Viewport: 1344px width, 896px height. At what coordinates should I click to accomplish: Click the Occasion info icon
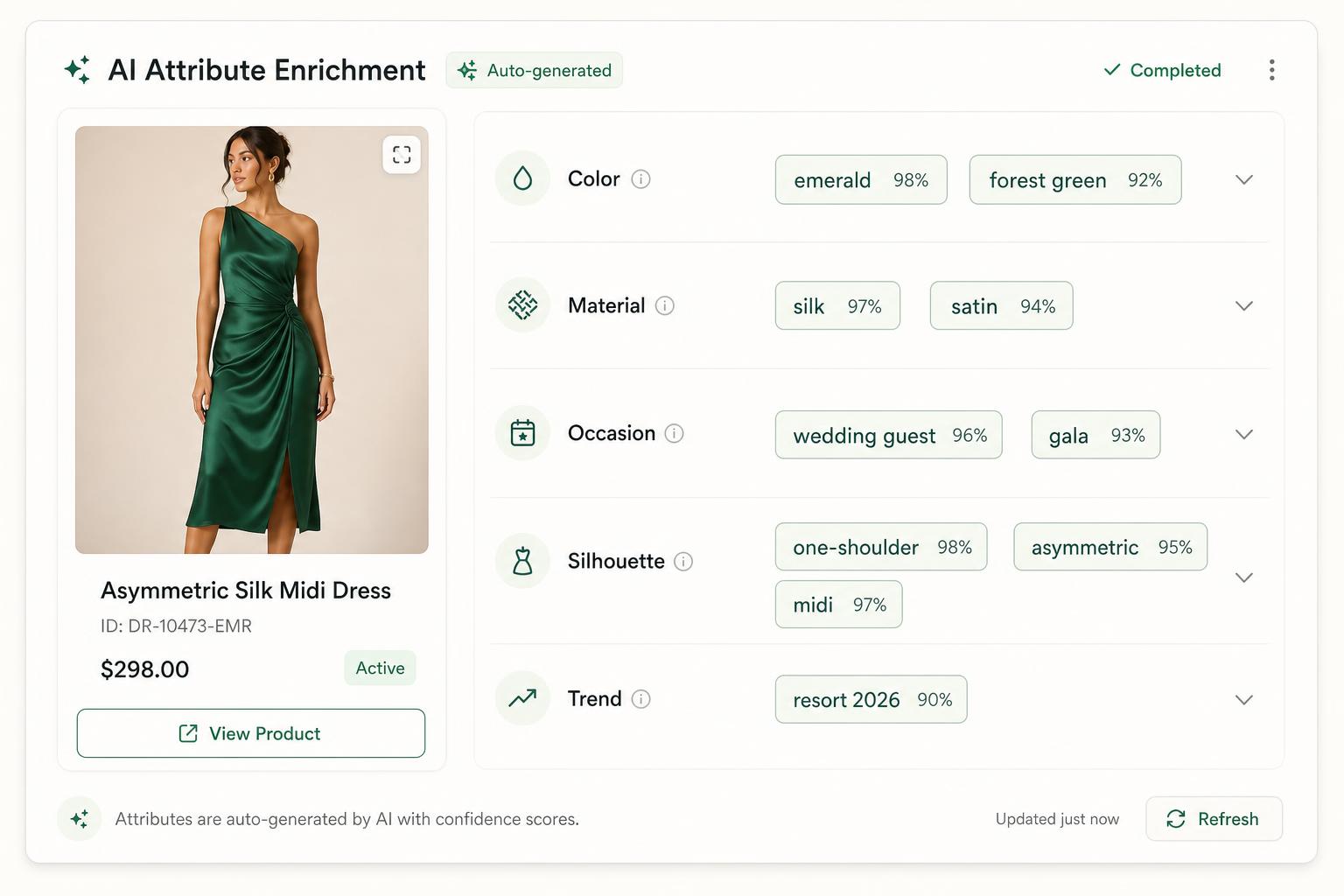tap(674, 433)
